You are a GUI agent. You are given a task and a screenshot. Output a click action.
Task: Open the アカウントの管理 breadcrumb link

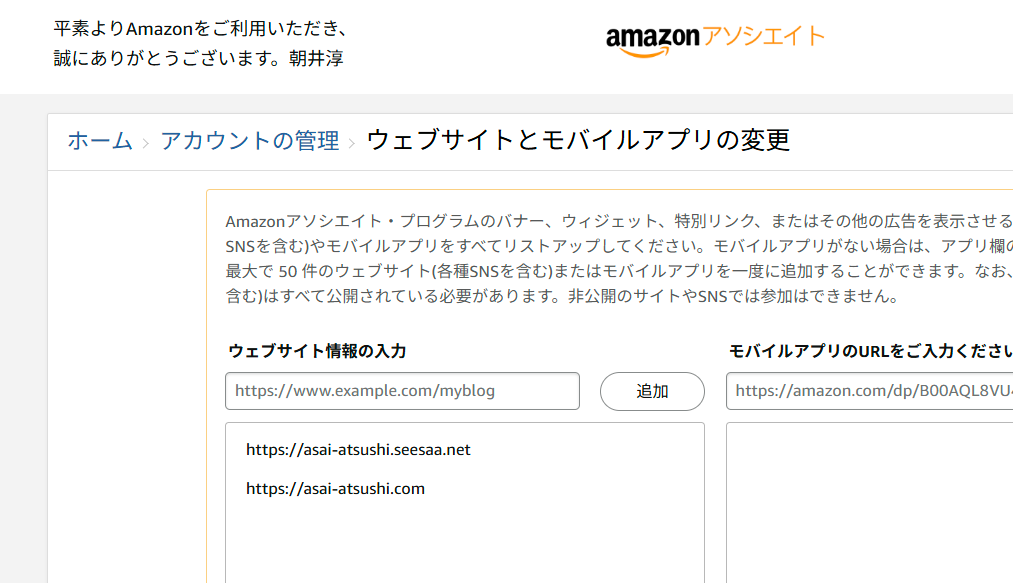249,140
